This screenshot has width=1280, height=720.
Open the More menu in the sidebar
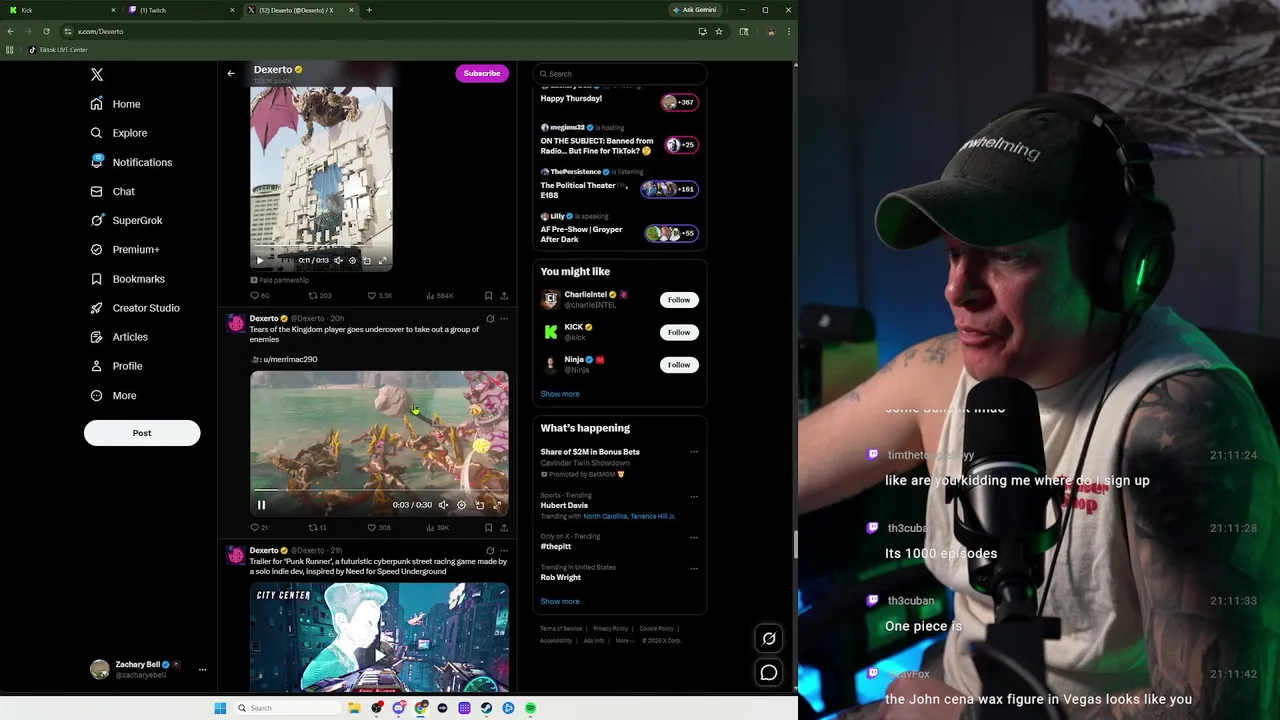click(113, 395)
